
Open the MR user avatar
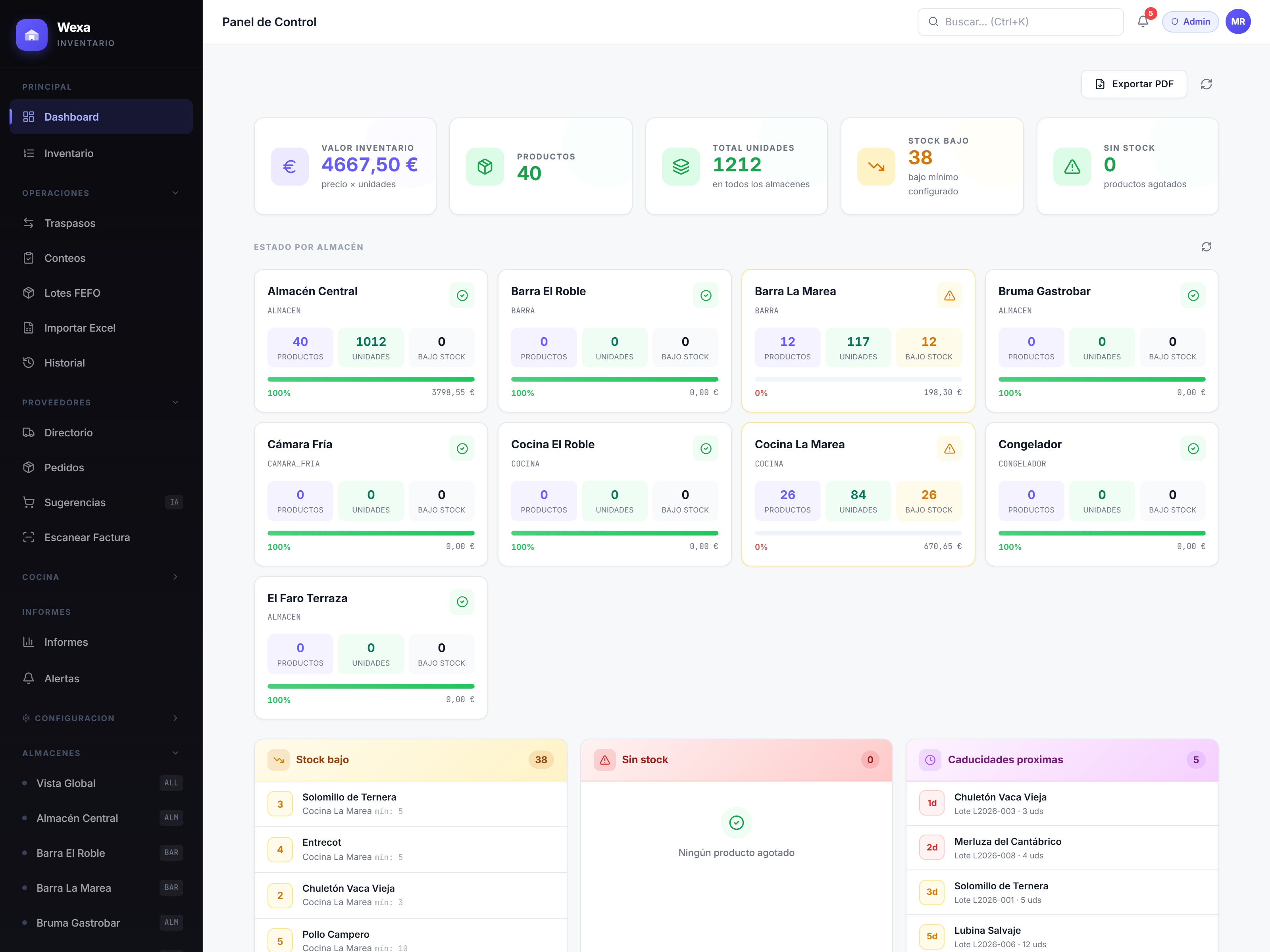tap(1238, 22)
